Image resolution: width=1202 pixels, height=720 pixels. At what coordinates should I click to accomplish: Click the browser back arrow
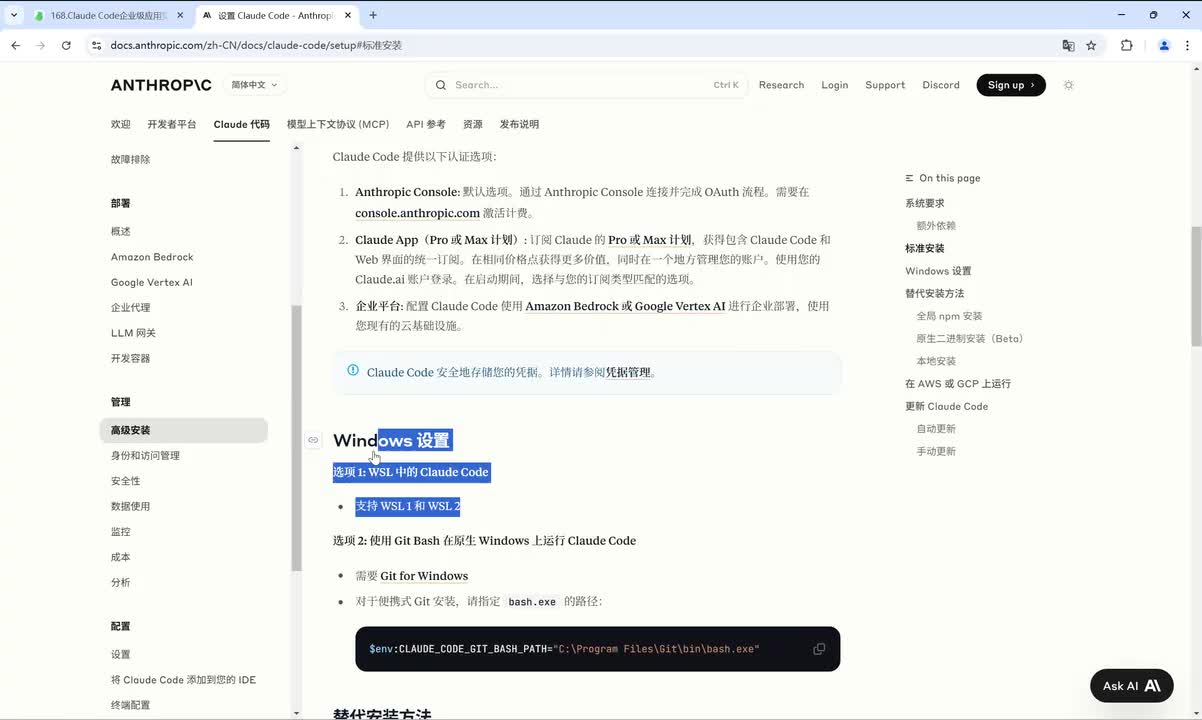click(x=16, y=45)
